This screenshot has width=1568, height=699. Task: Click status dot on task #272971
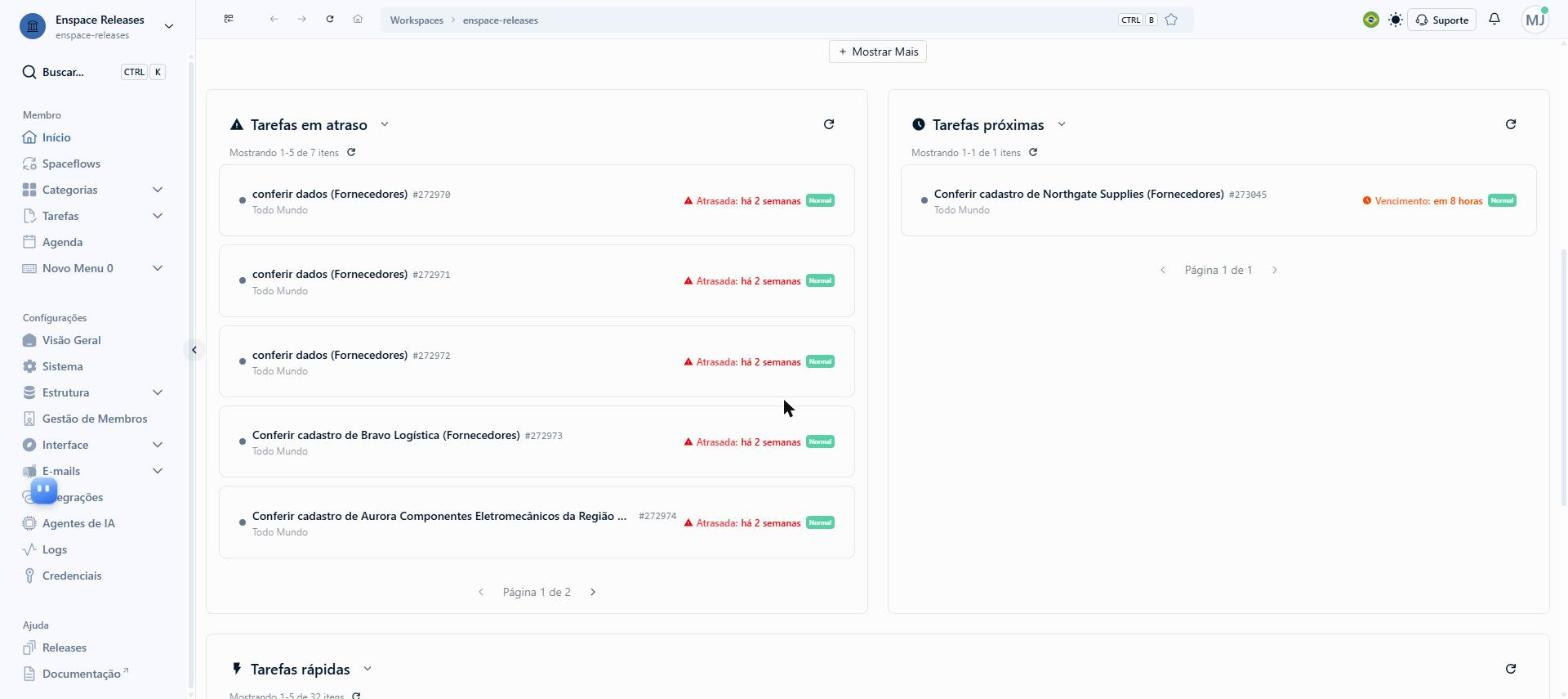[242, 281]
